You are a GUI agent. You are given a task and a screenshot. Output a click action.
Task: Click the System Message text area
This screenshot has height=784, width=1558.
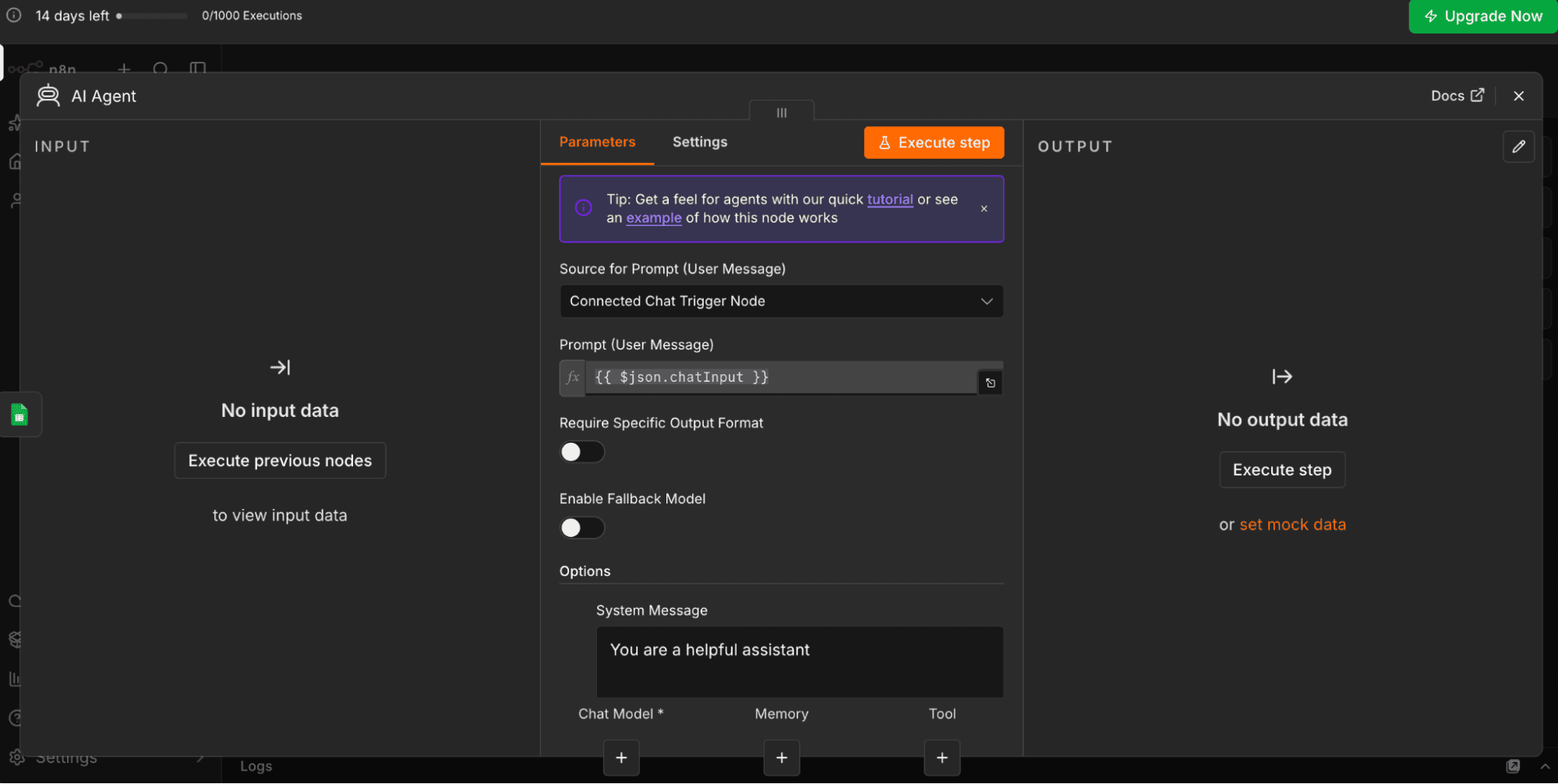(x=800, y=662)
